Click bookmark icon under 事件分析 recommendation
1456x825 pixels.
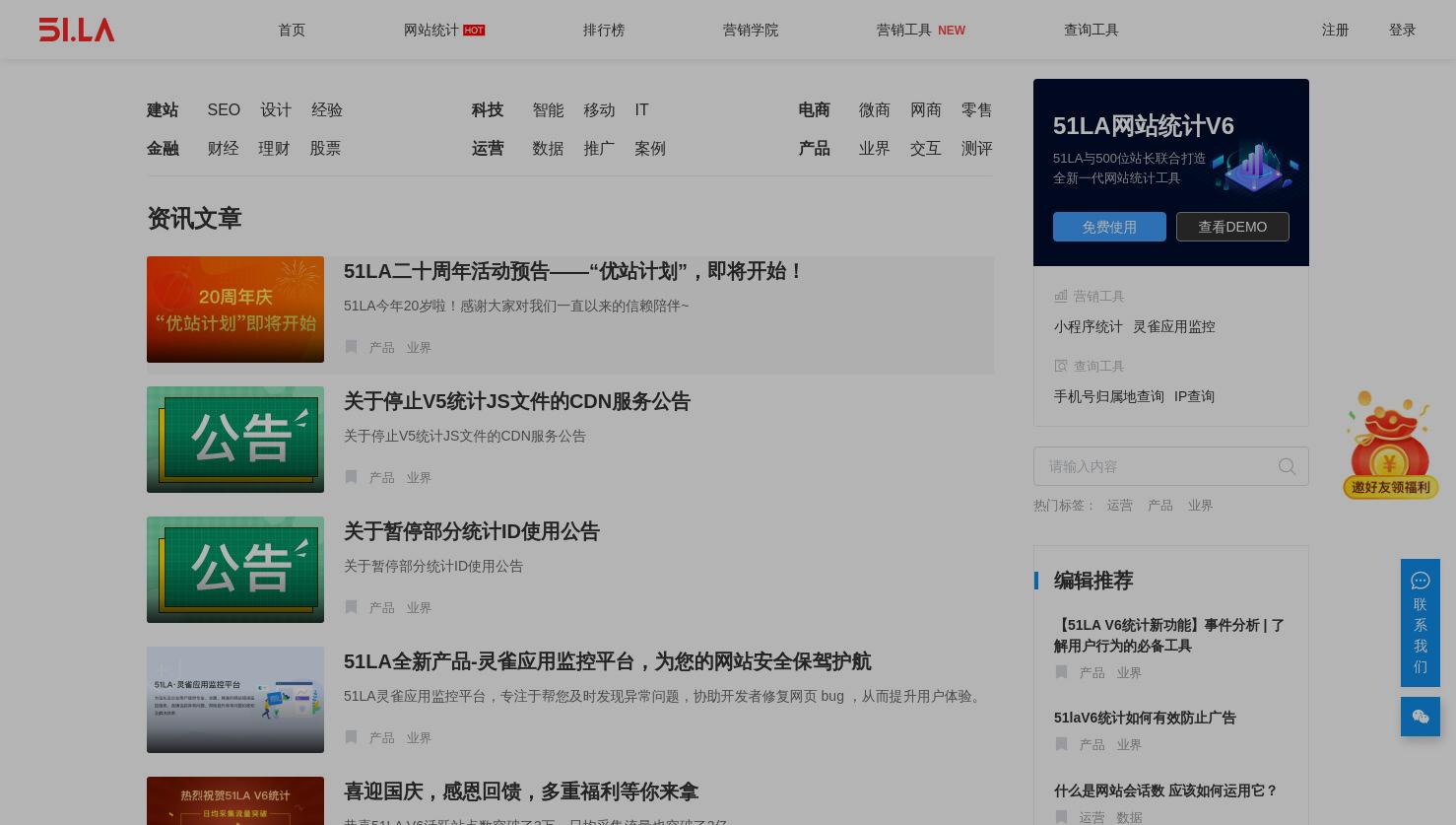click(x=1061, y=672)
